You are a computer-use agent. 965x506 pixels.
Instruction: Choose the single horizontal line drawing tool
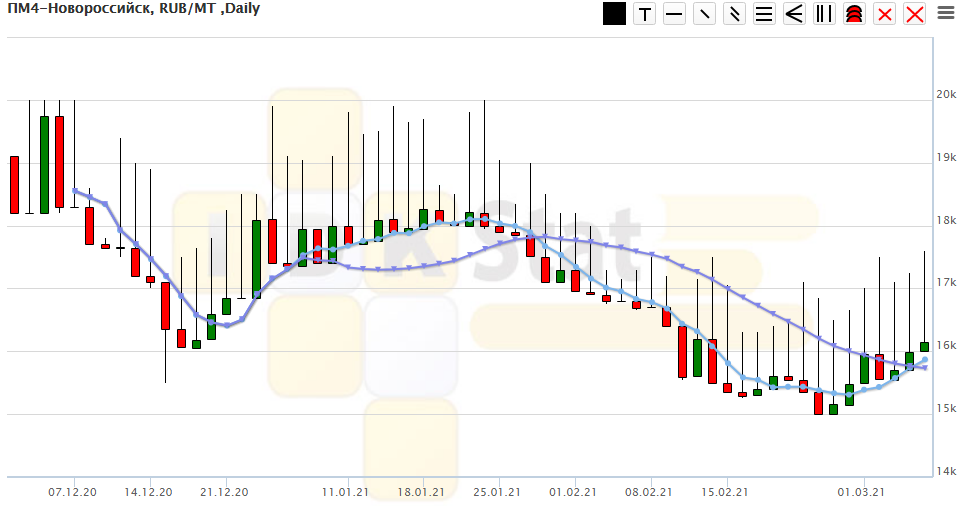click(x=675, y=14)
